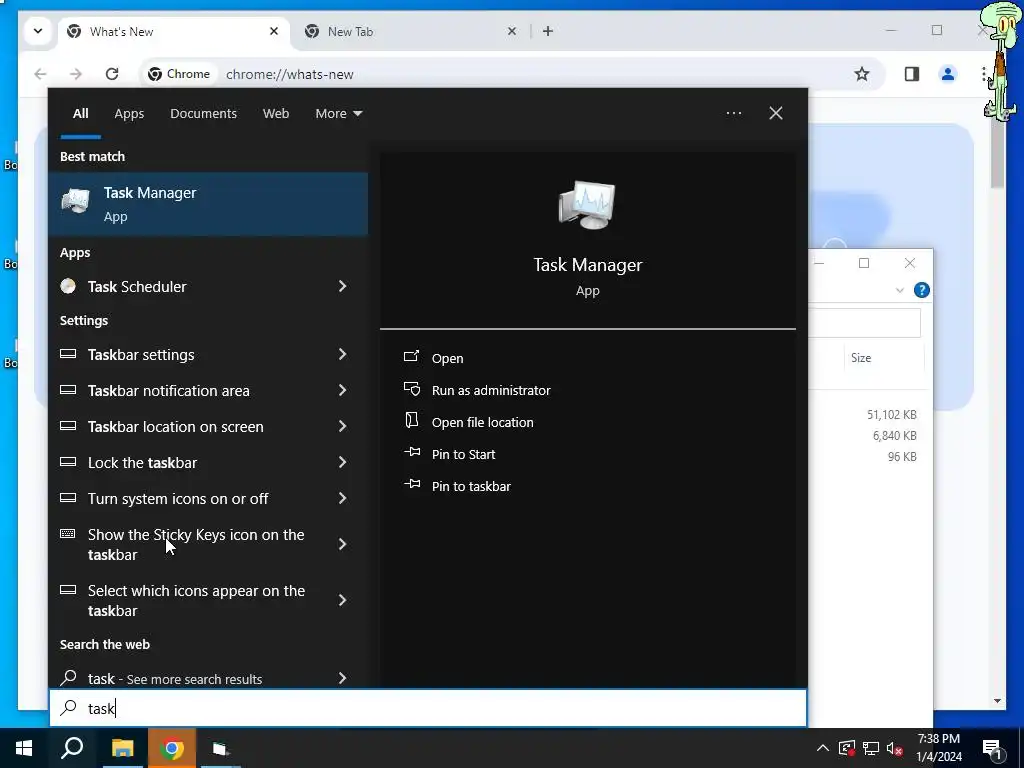This screenshot has width=1024, height=768.
Task: Expand Turn system icons on or off arrow
Action: 342,498
